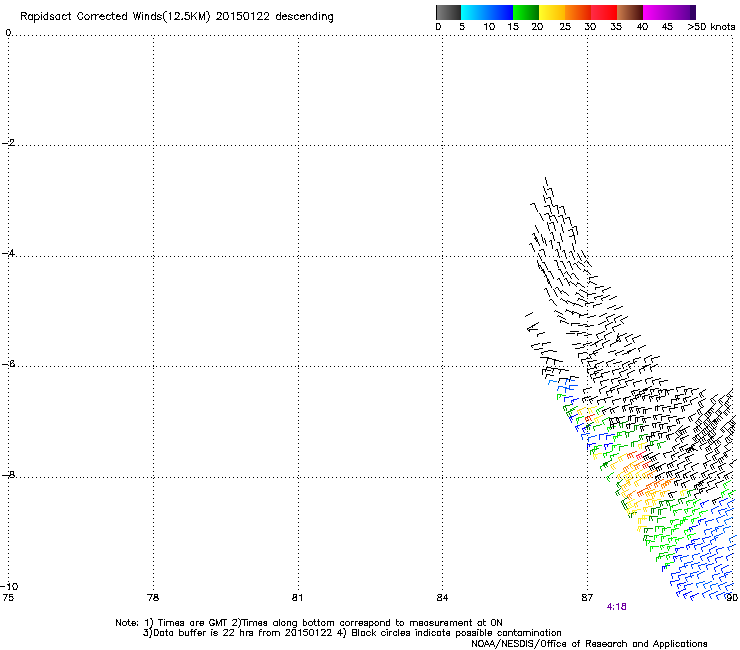Click the 'Data buffer is 22 hrs' note line
Screen dimensions: 740x650
tap(352, 633)
